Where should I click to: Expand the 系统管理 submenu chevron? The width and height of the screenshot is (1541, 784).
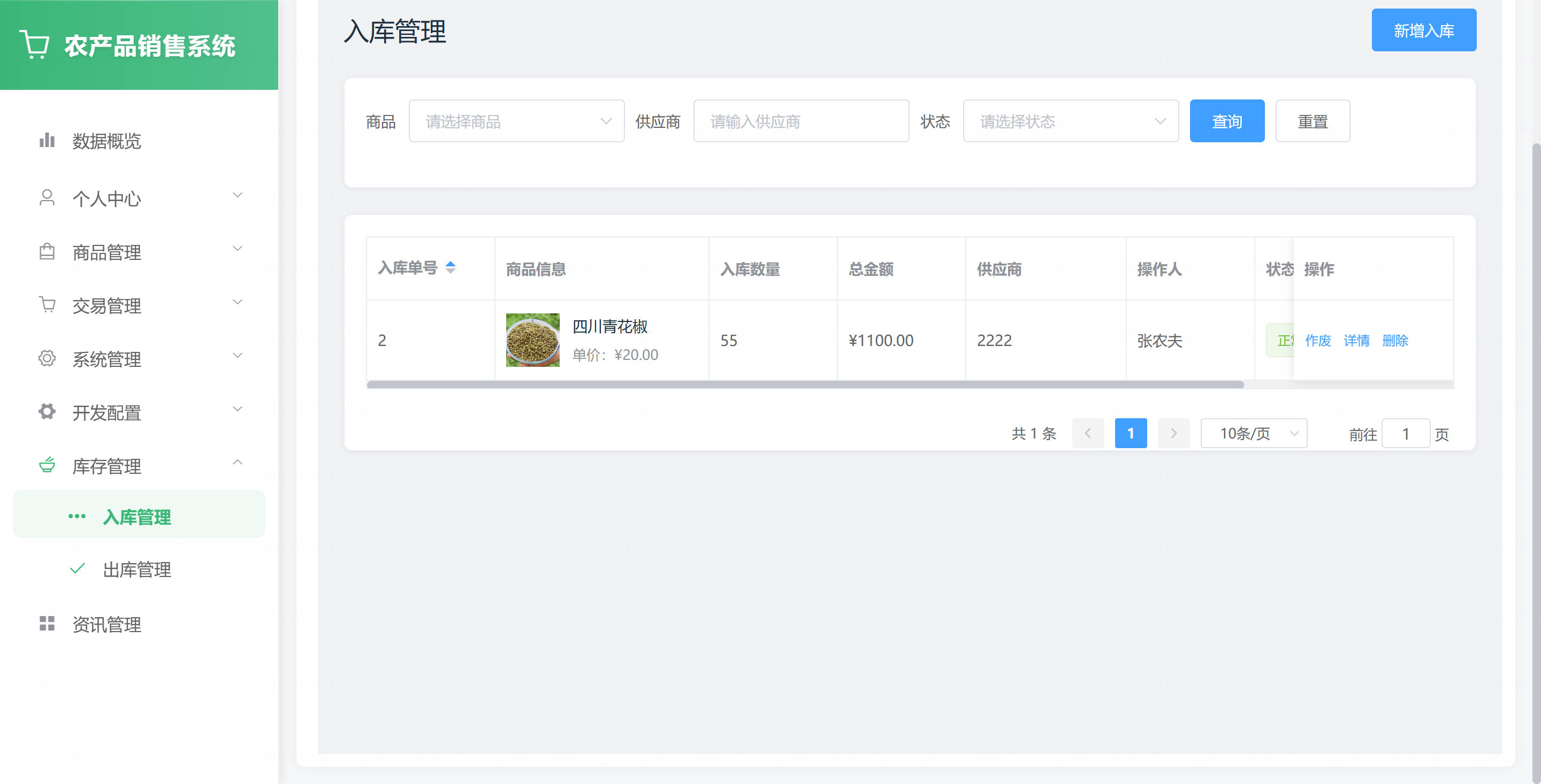click(x=238, y=355)
